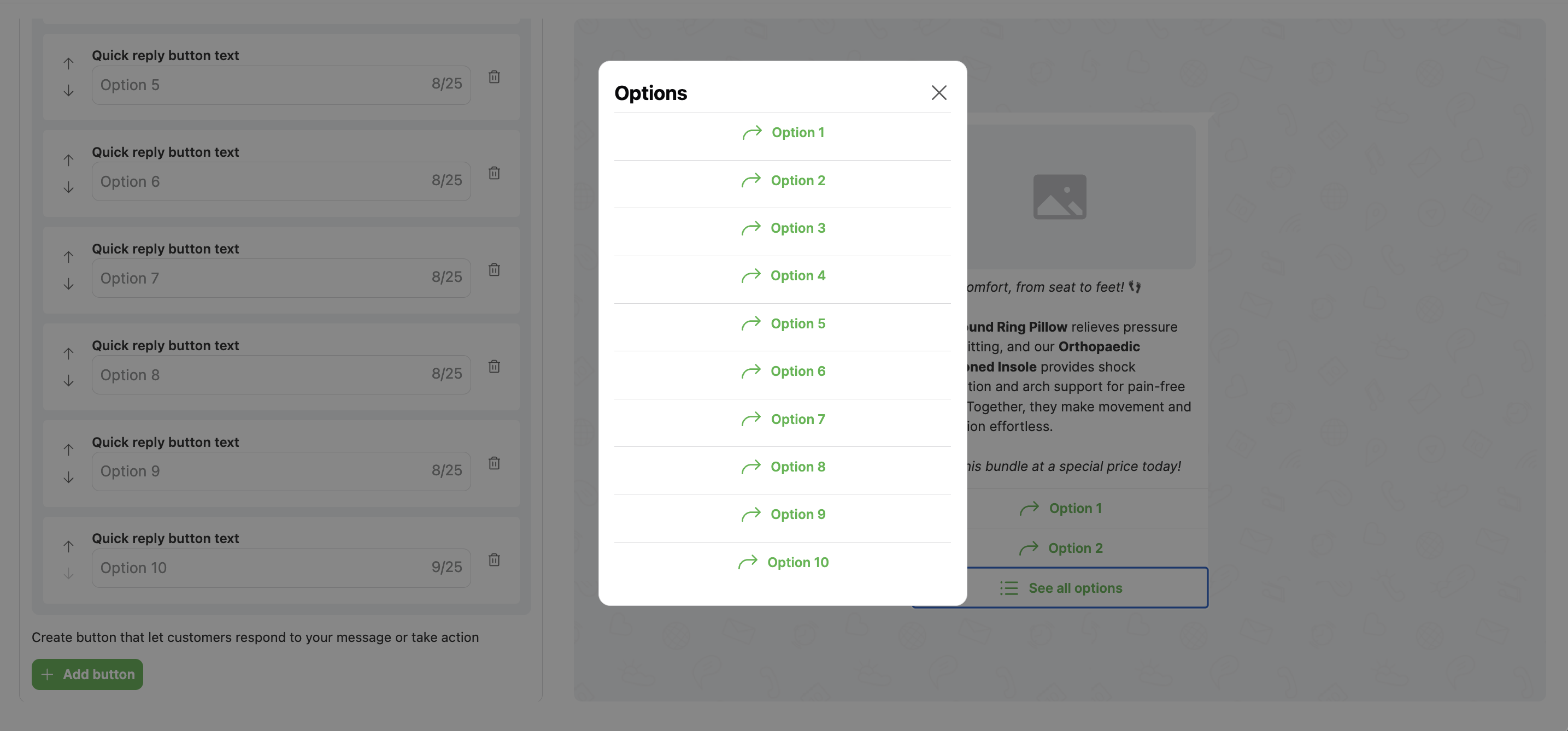Move Option 5 down one position

[68, 91]
